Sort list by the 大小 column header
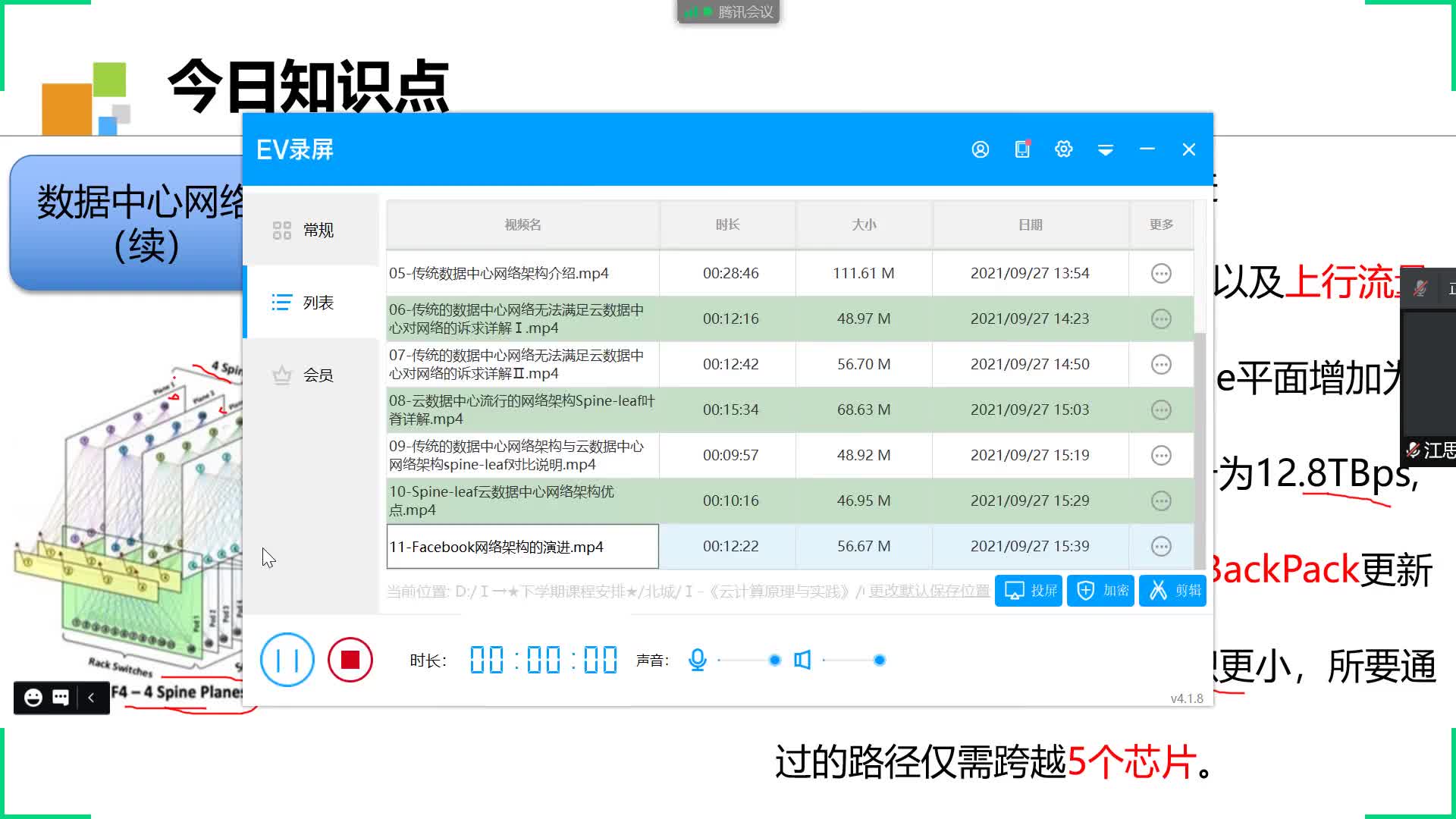 tap(864, 224)
